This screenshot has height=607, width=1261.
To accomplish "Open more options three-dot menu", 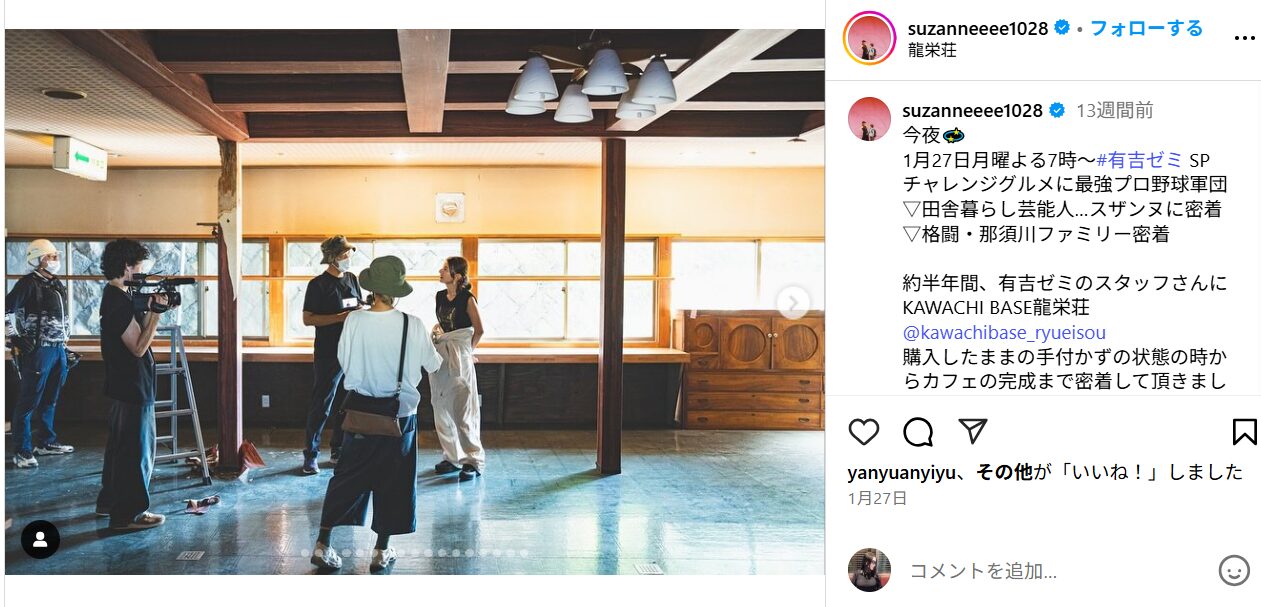I will click(1244, 39).
